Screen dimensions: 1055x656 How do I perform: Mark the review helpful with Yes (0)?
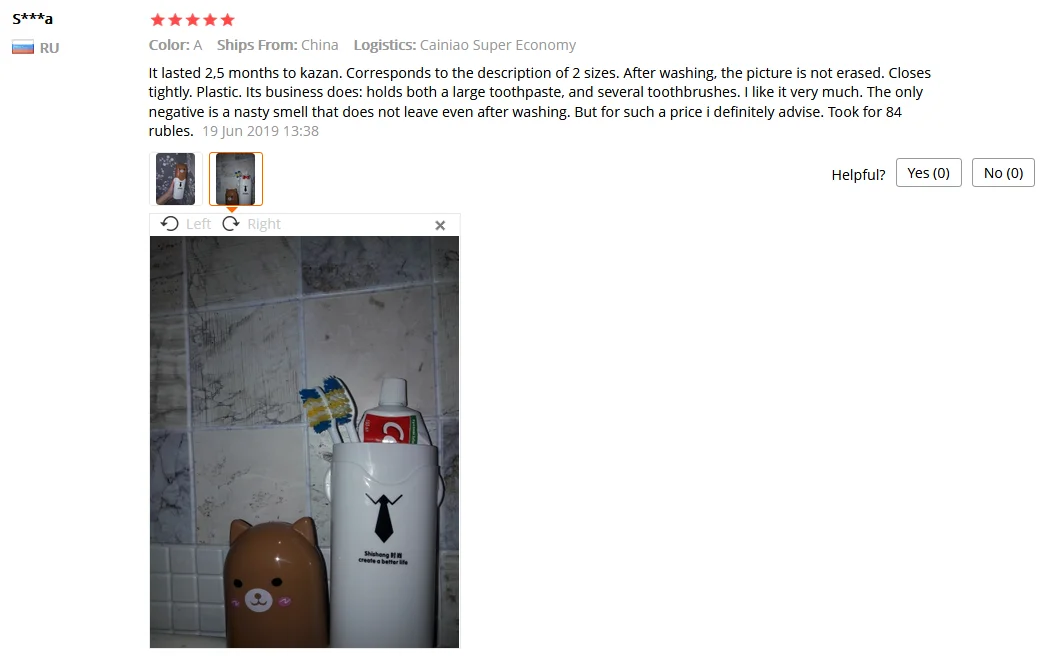click(929, 173)
